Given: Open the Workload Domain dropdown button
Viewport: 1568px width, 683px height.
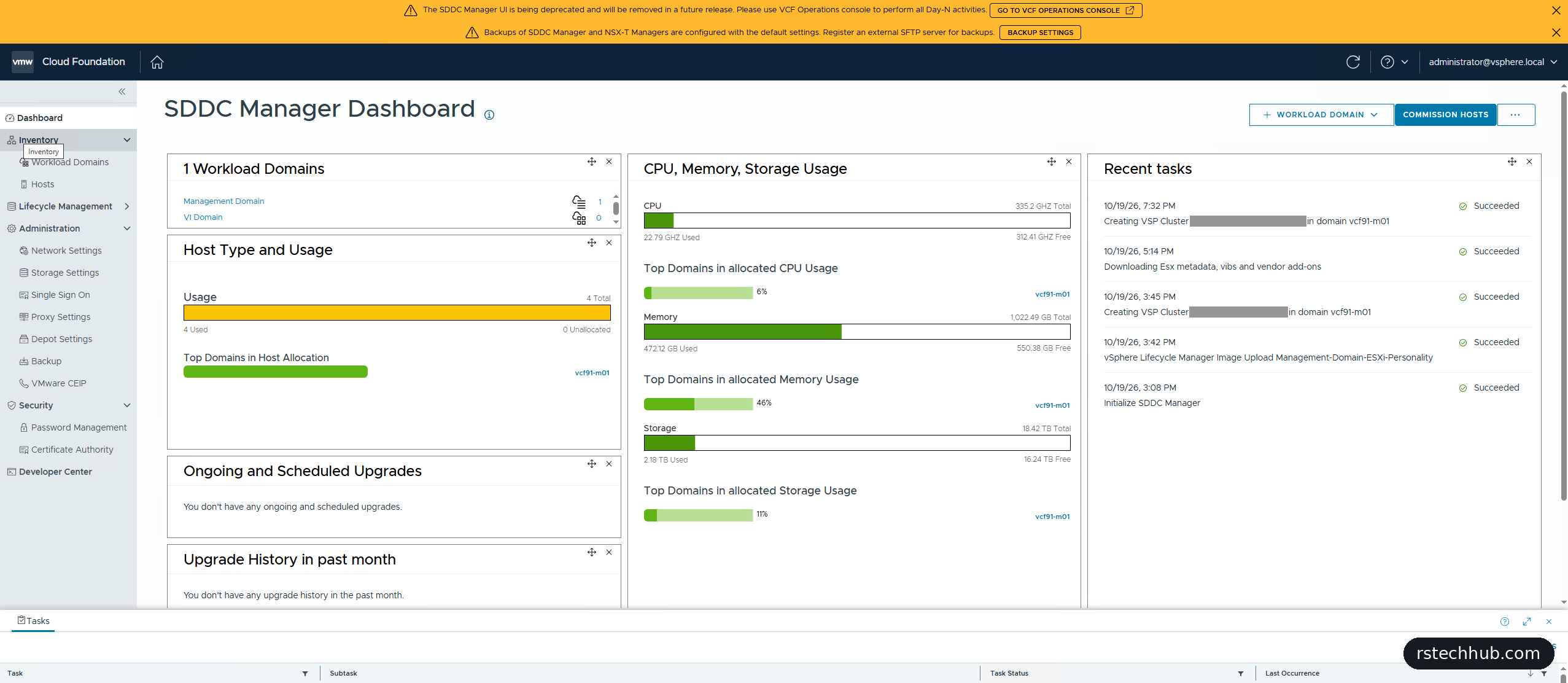Looking at the screenshot, I should point(1321,115).
